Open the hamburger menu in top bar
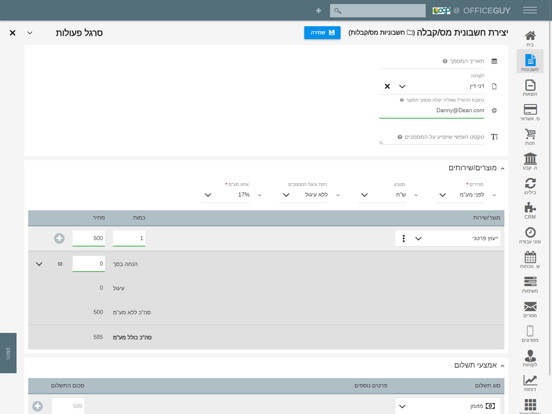The width and height of the screenshot is (552, 414). pyautogui.click(x=530, y=11)
